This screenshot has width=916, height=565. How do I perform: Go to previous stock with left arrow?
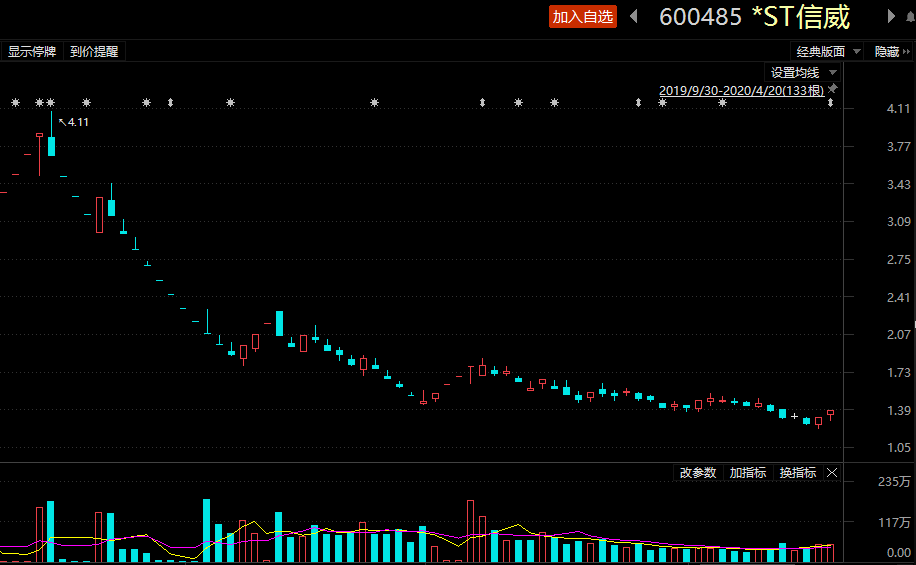click(x=633, y=16)
